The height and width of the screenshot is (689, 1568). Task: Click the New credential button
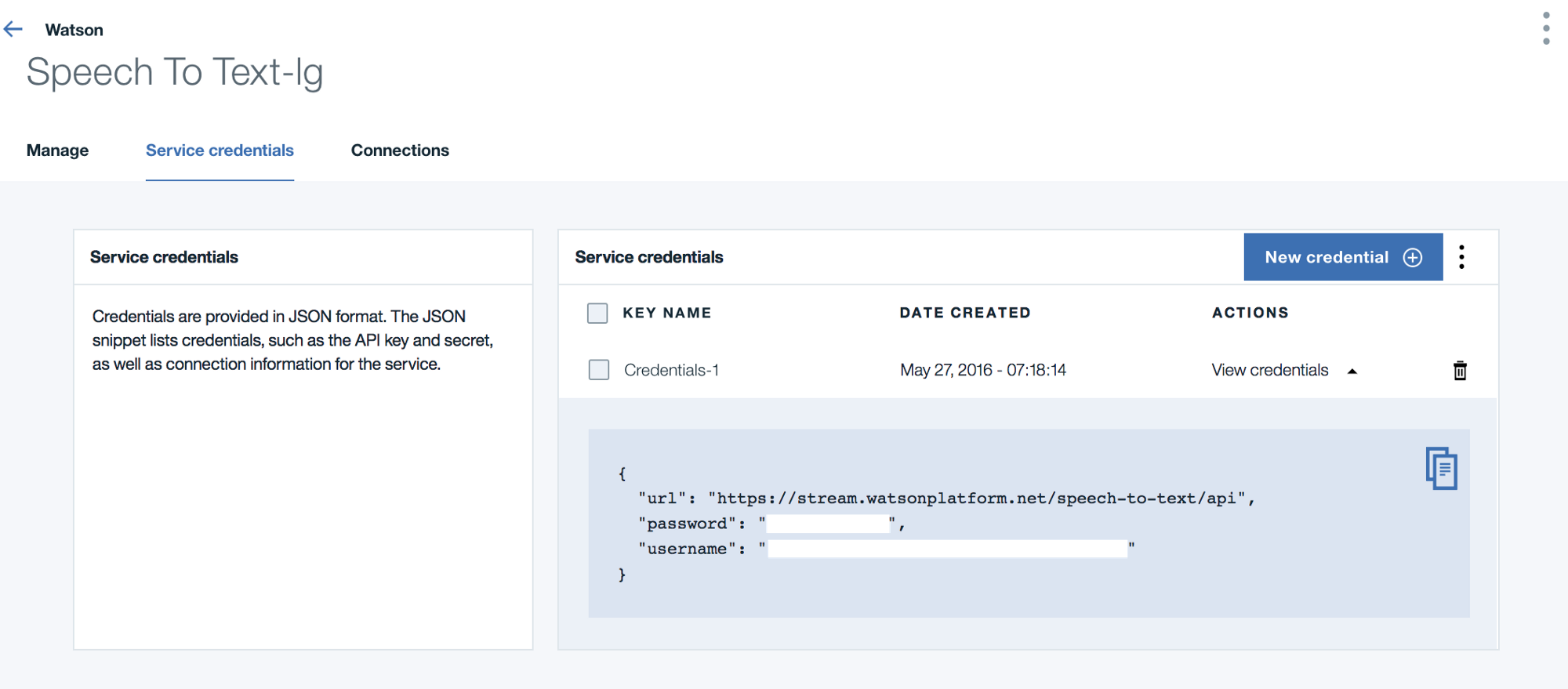[1343, 257]
